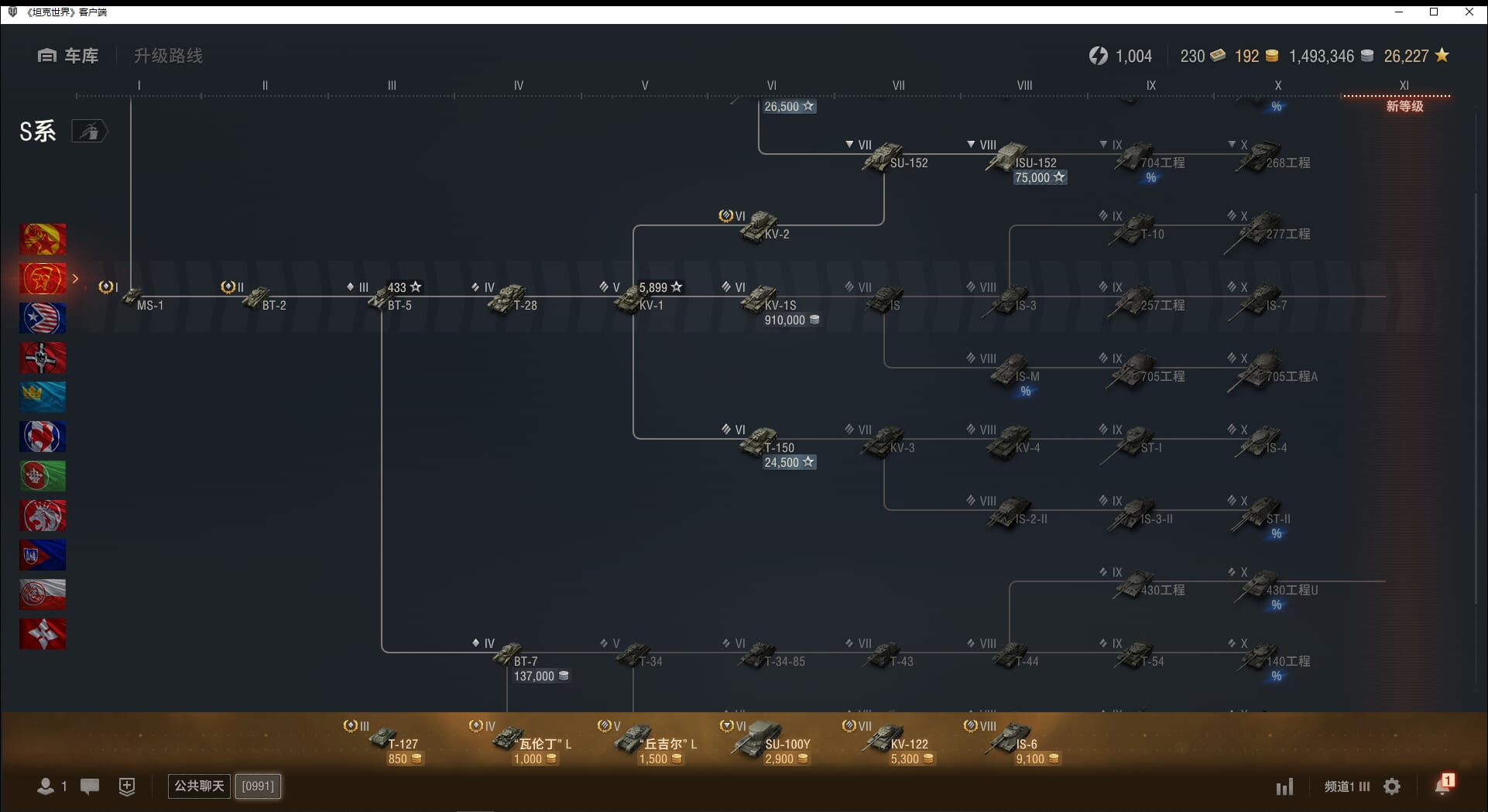This screenshot has width=1488, height=812.
Task: Open the settings gear in bottom bar
Action: [x=1392, y=786]
